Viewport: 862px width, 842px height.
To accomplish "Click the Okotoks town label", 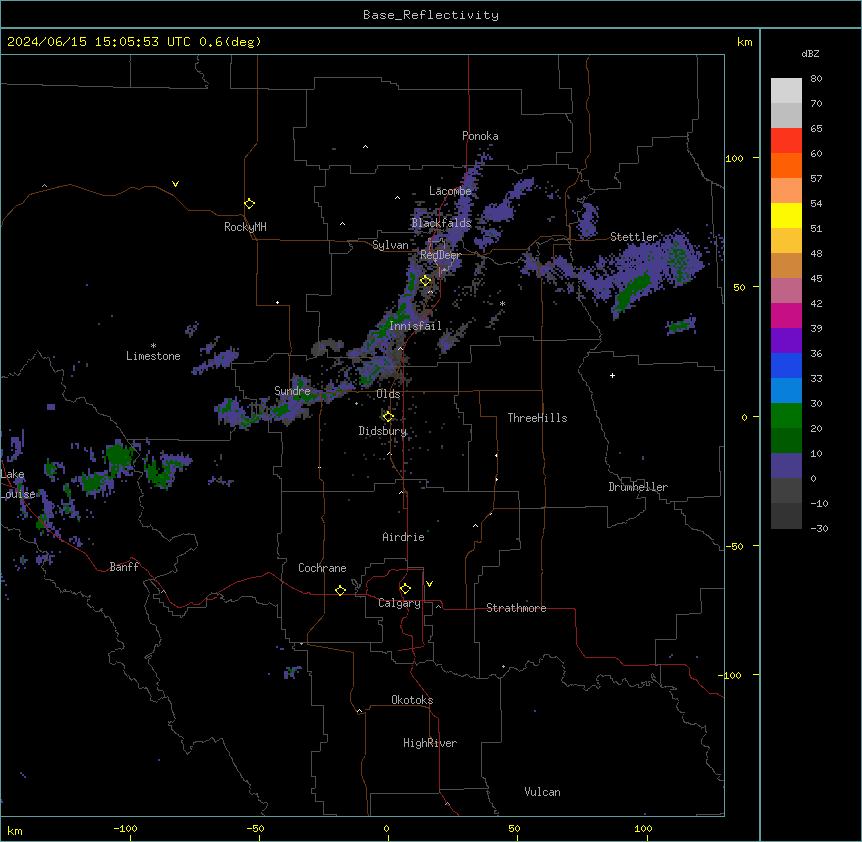I will pyautogui.click(x=412, y=700).
